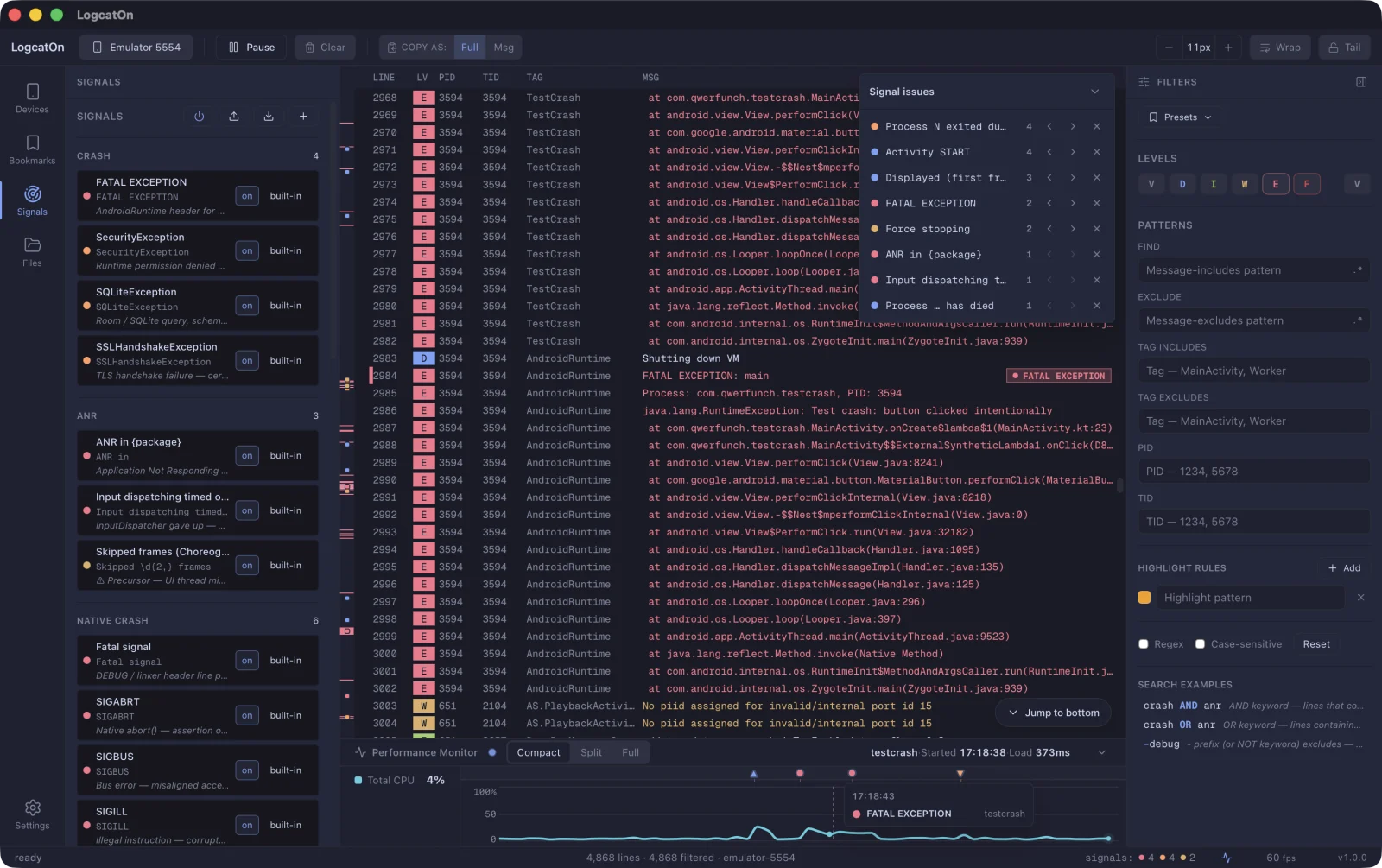Open the Devices sidebar panel

(x=32, y=98)
